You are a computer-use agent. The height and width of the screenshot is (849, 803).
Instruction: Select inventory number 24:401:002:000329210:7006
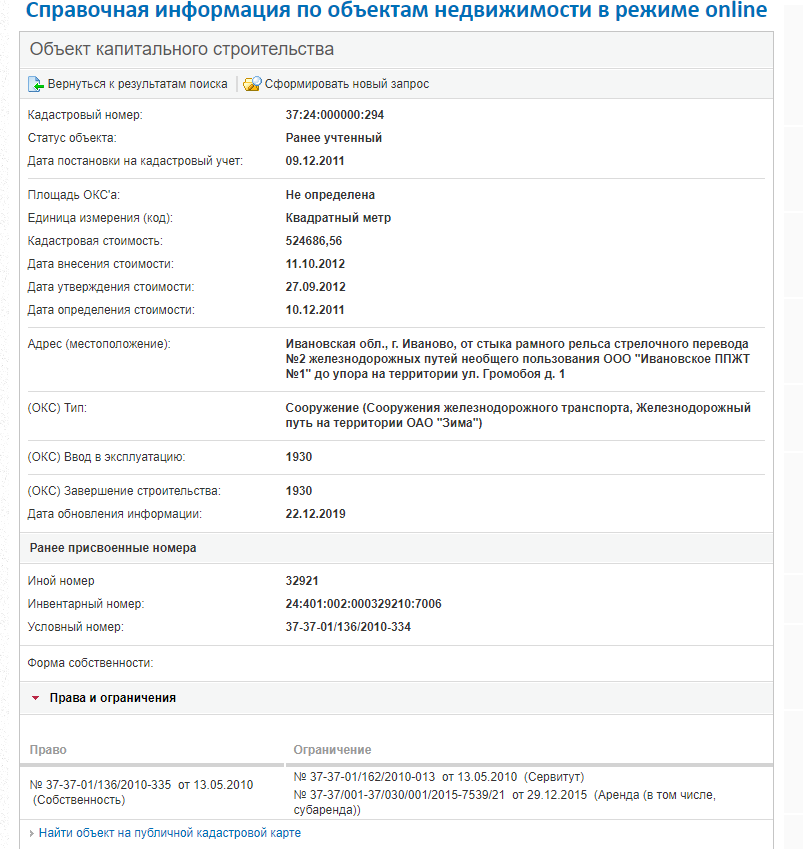coord(363,604)
